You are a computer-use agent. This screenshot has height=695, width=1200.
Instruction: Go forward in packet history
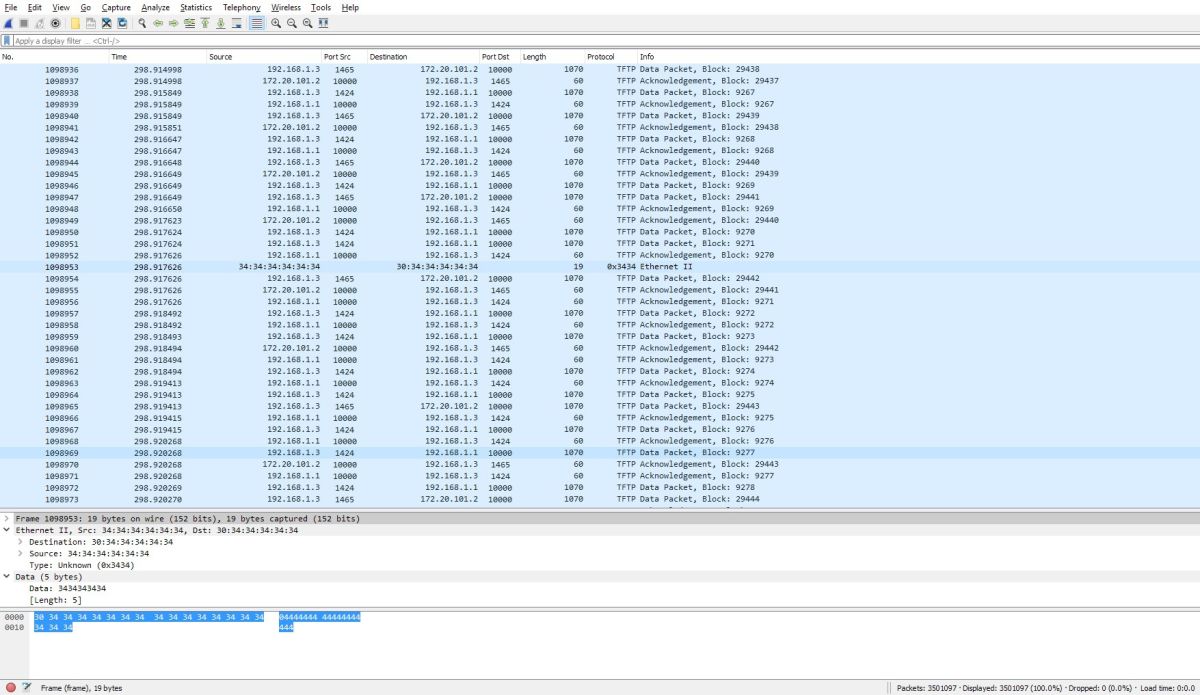click(x=173, y=23)
